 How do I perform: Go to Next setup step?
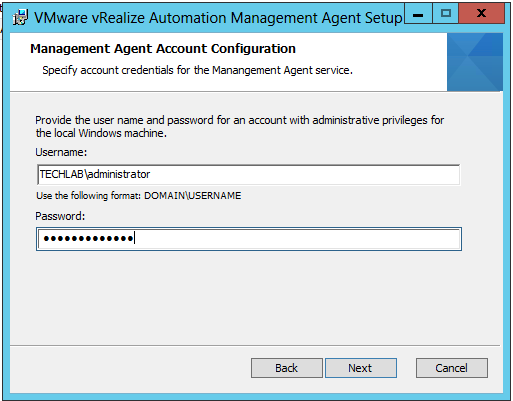point(361,368)
